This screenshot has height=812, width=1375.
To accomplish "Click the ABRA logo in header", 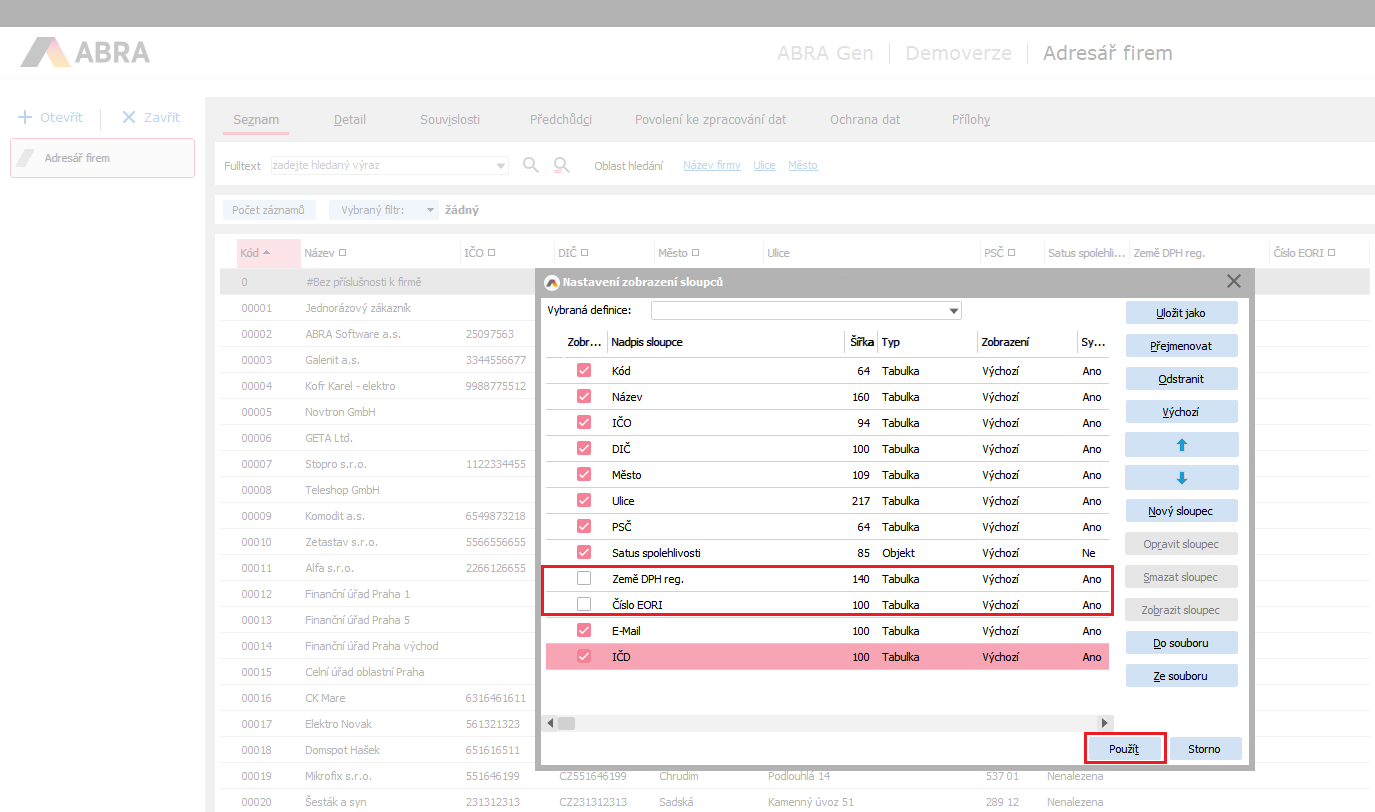I will (86, 53).
